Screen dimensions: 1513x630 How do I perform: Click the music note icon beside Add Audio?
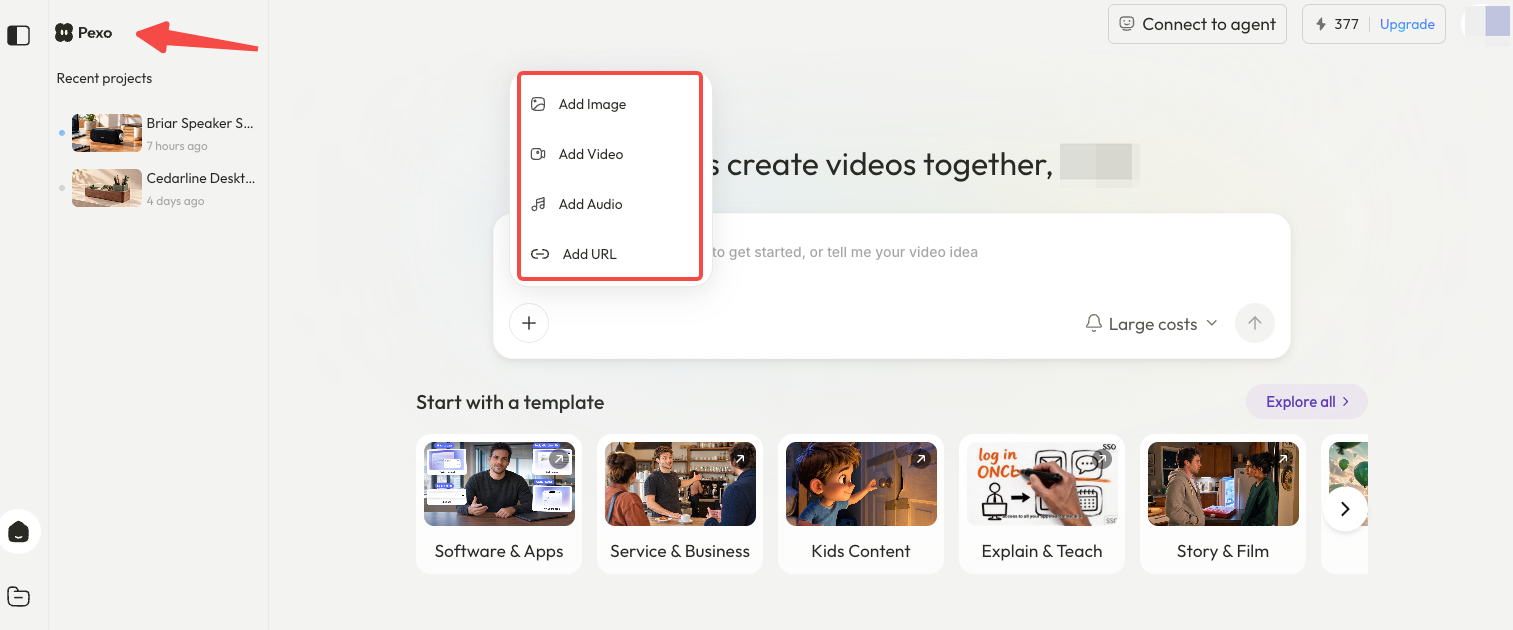point(538,204)
